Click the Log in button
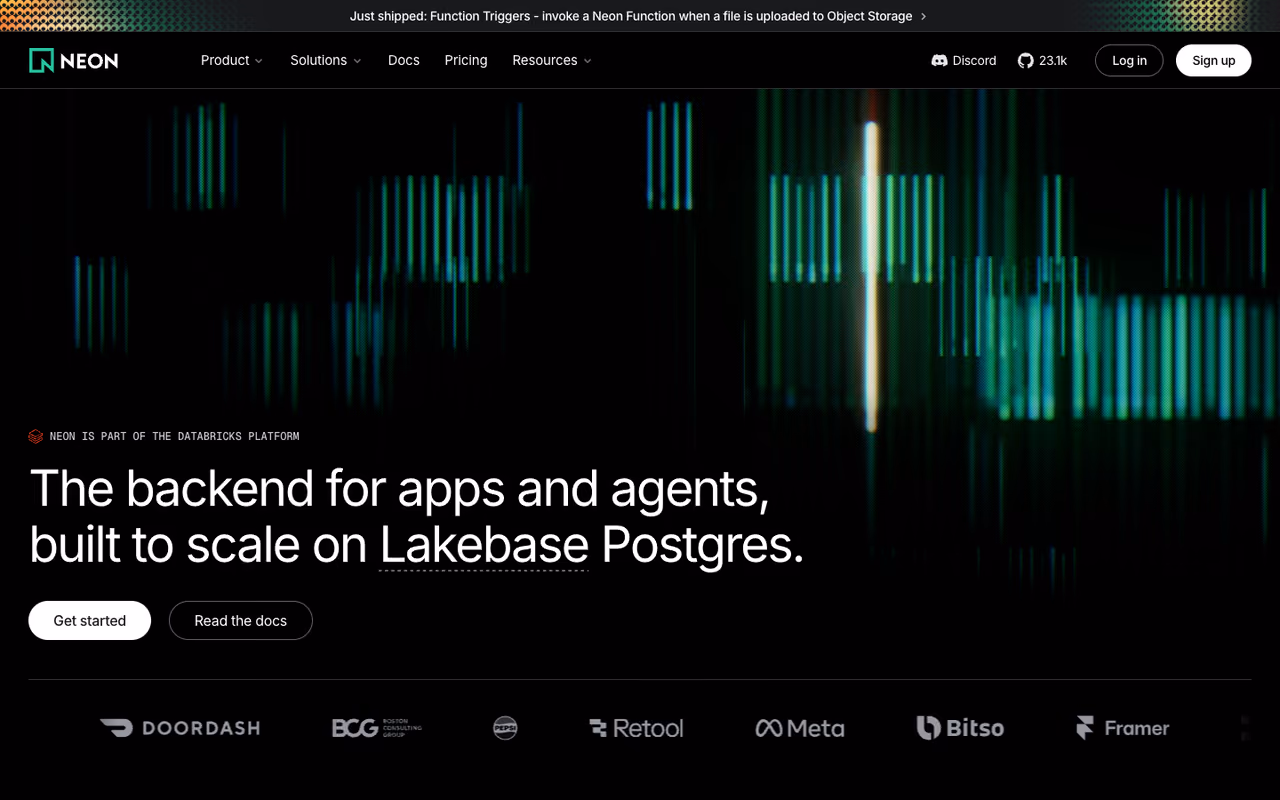Screen dimensions: 1280x800 1129,60
